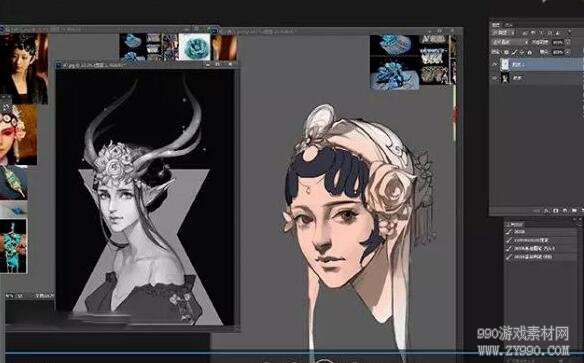
Task: Open the Fill slider arrow in Layers panel
Action: pos(568,52)
